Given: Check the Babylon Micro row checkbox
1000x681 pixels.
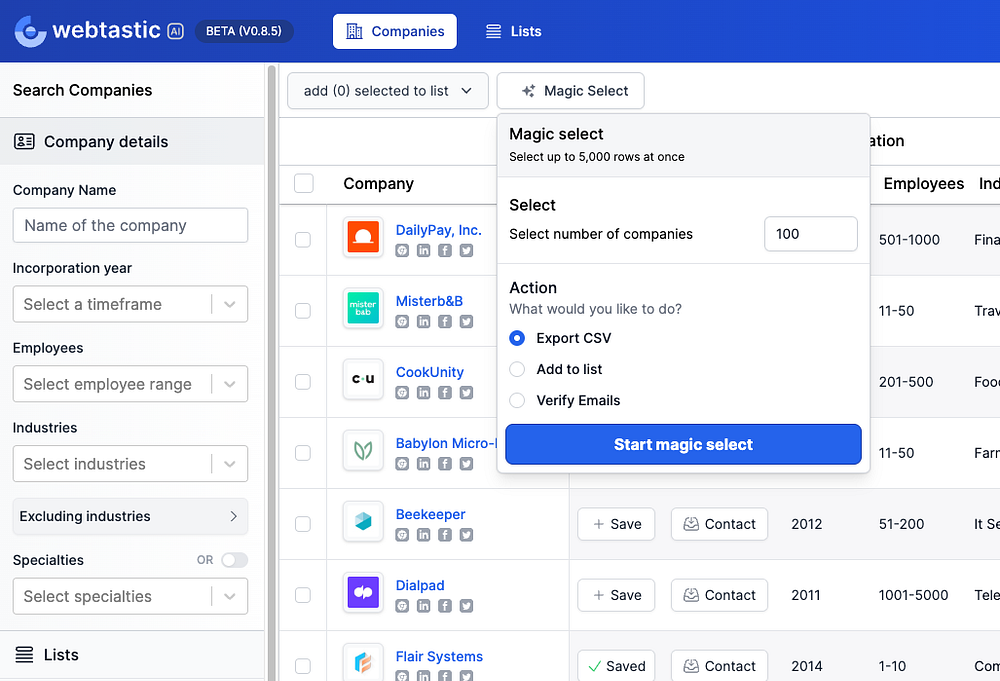Looking at the screenshot, I should 303,453.
